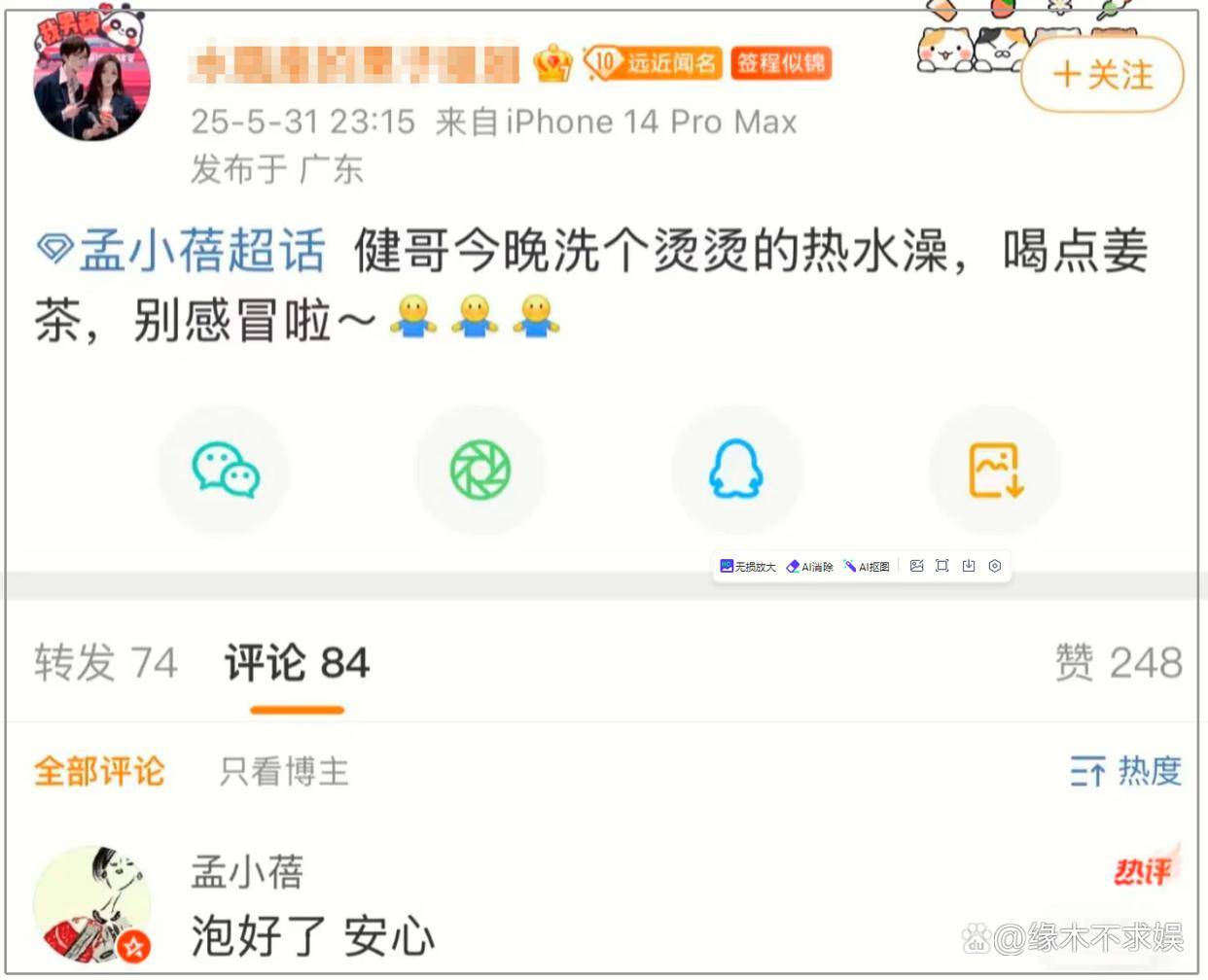Click the image edit icon in floating toolbar

916,566
